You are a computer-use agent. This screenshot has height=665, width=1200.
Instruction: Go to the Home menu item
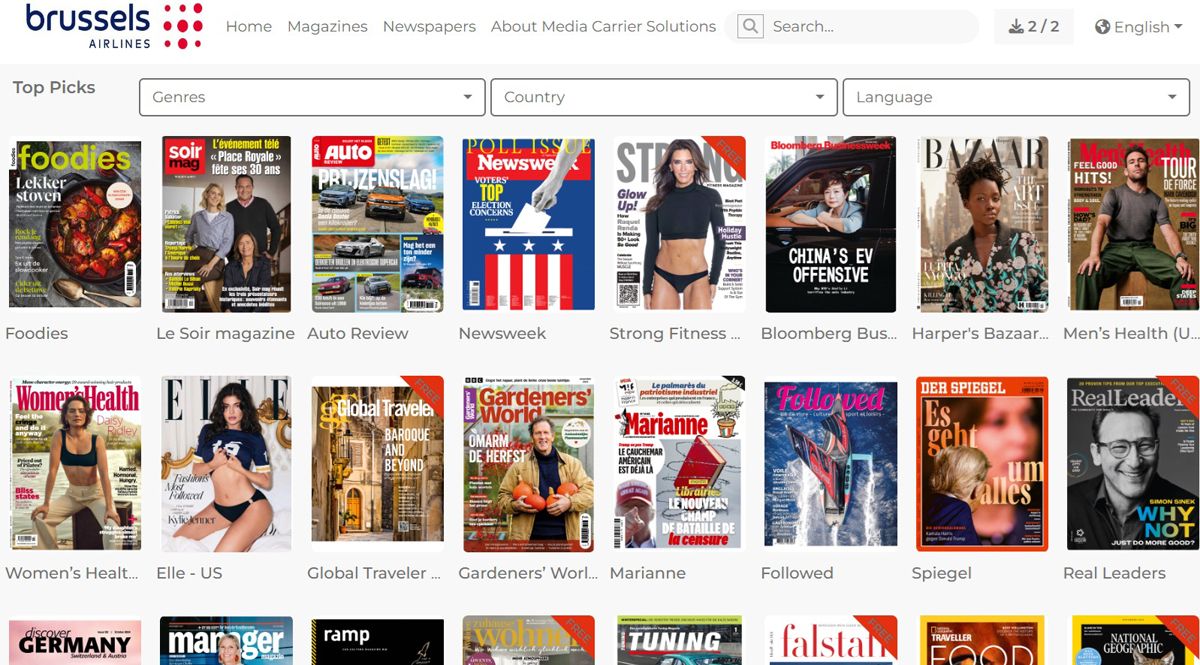pos(249,27)
